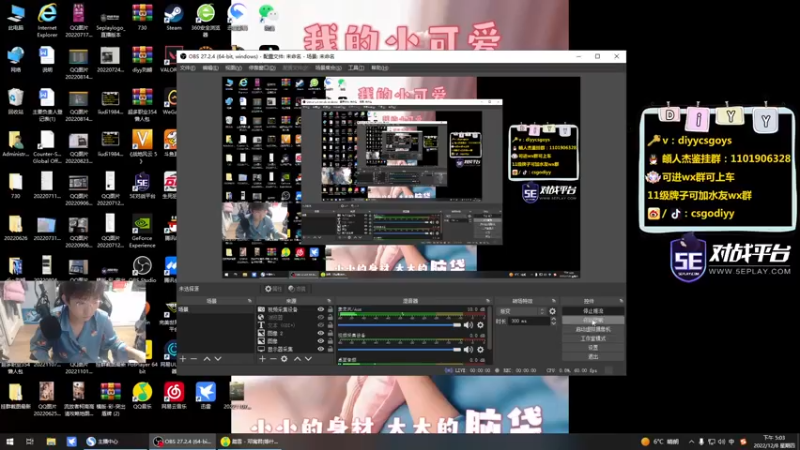Open OBS 设置 settings button
The width and height of the screenshot is (800, 450).
[593, 347]
